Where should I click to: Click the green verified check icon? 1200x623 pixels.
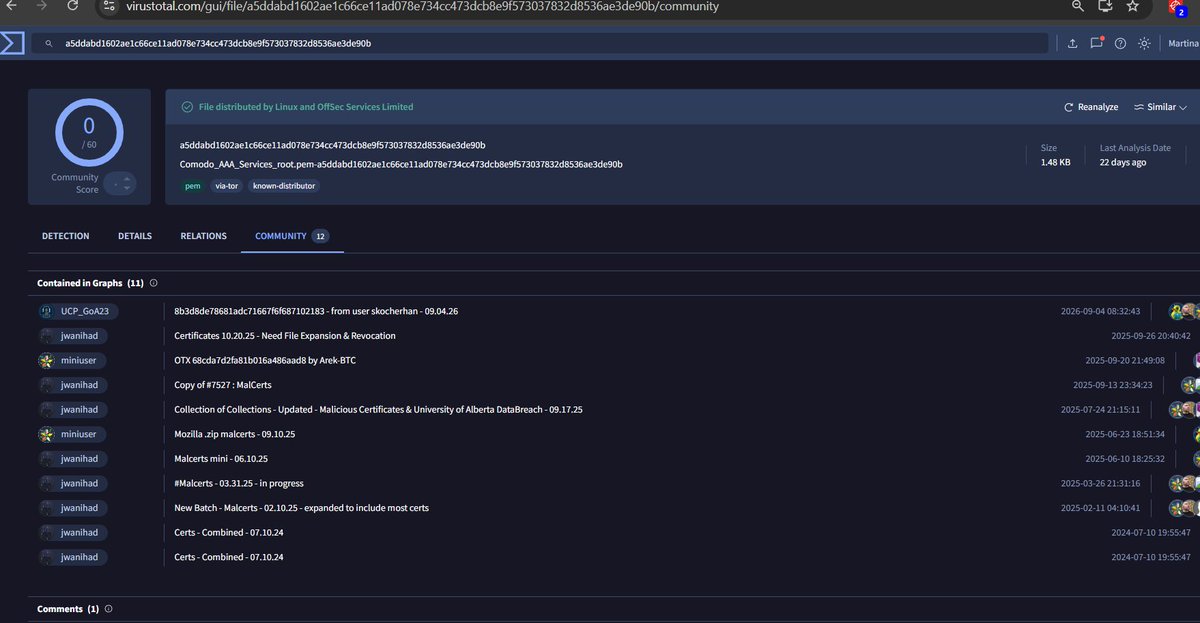point(186,107)
